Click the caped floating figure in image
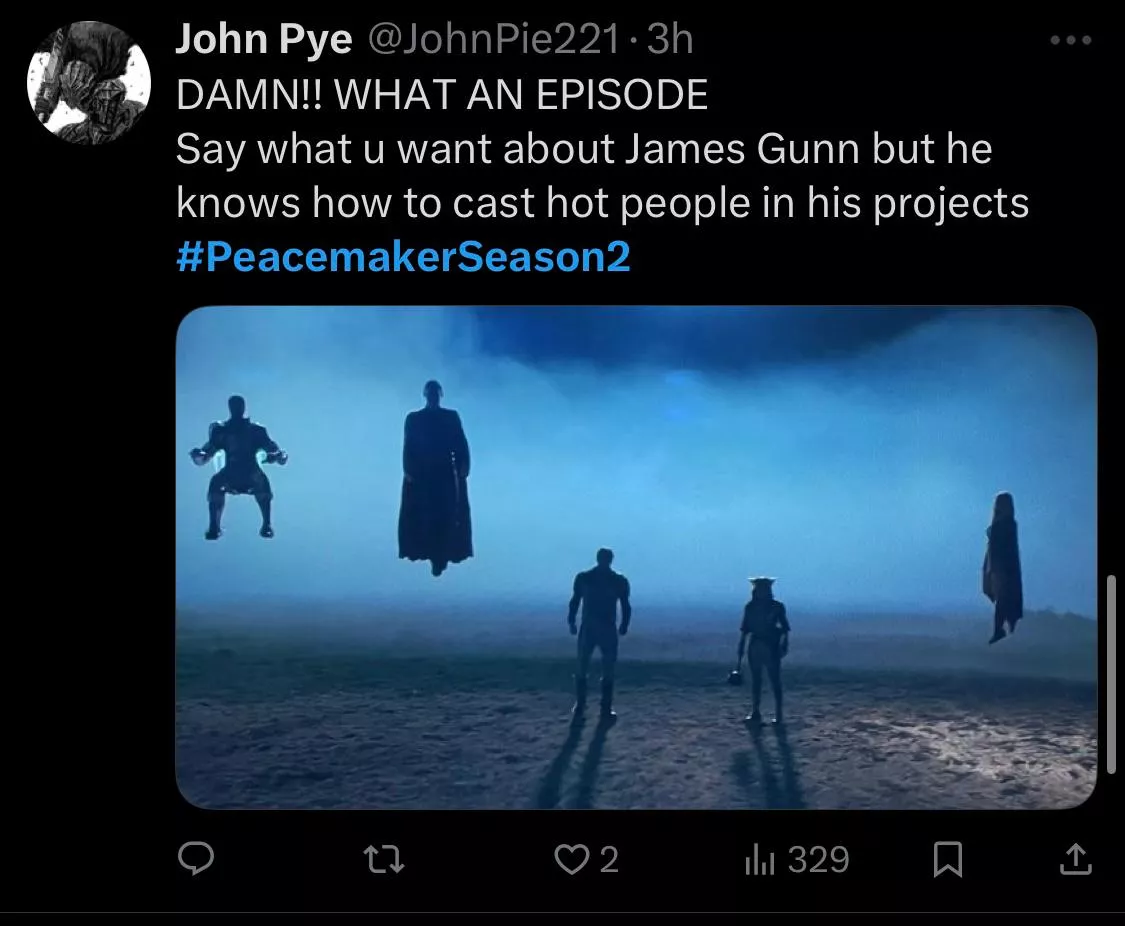The image size is (1125, 926). [435, 478]
